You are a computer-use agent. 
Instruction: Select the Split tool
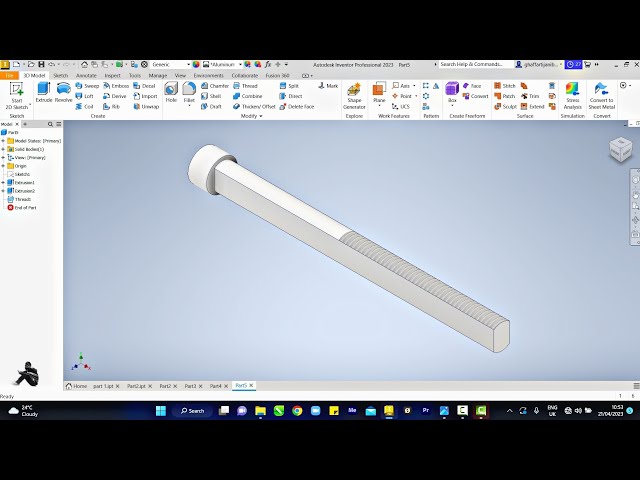pyautogui.click(x=289, y=86)
